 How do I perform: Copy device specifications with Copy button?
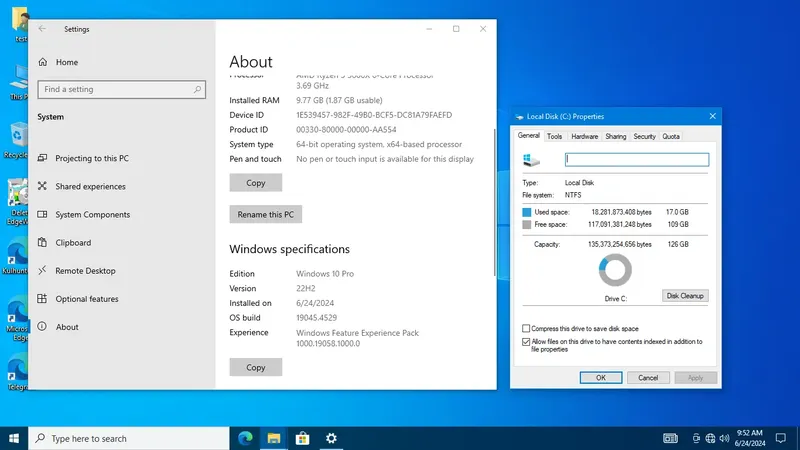[x=256, y=183]
